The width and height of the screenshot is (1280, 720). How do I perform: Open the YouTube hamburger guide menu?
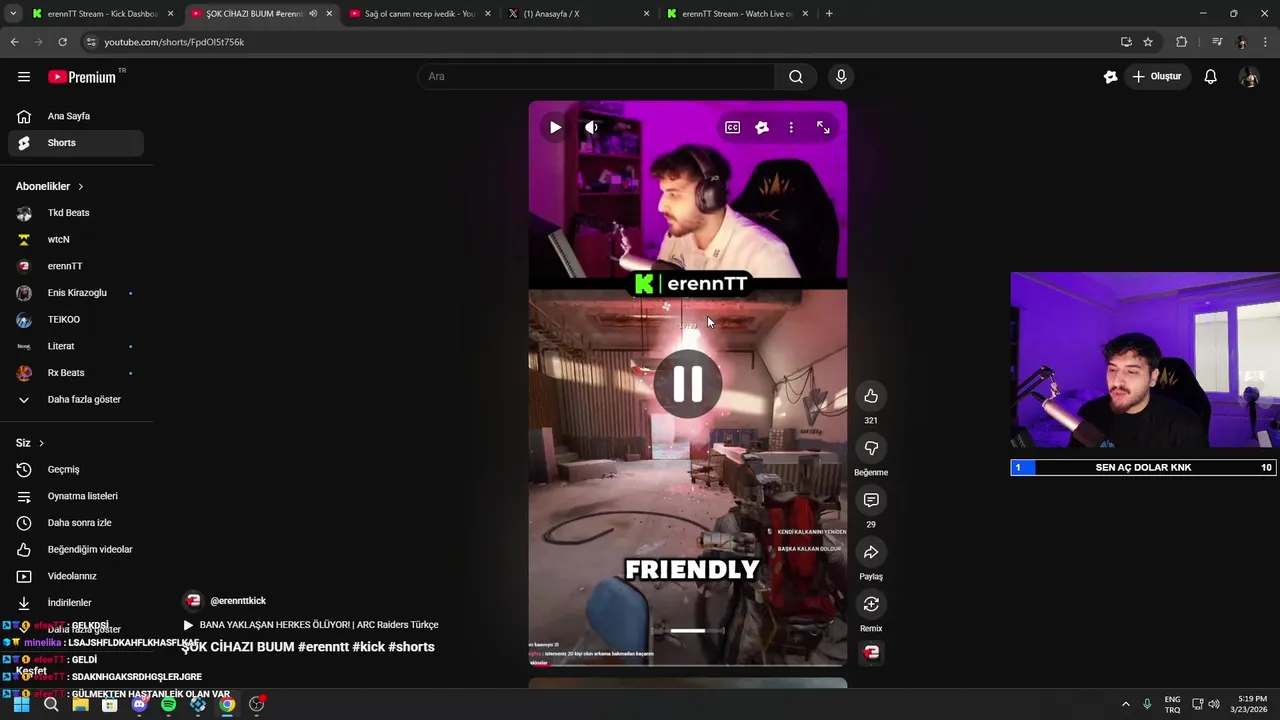point(24,77)
